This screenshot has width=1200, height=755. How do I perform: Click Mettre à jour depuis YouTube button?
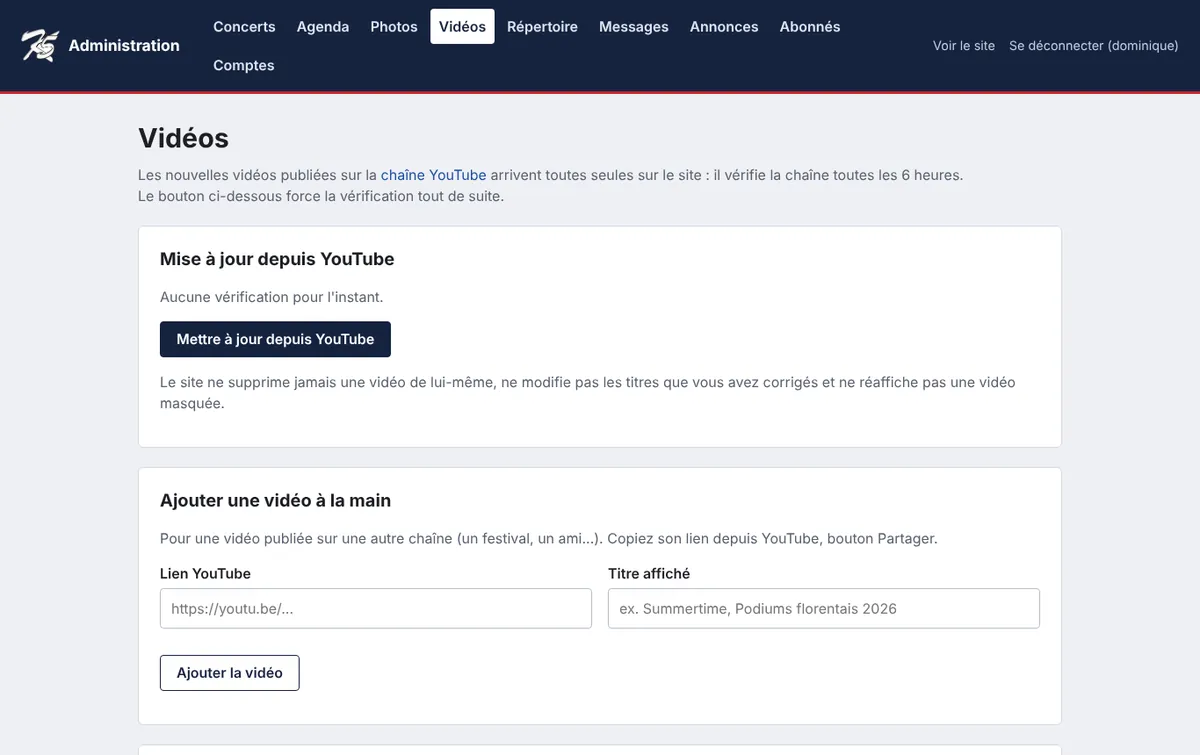point(275,339)
